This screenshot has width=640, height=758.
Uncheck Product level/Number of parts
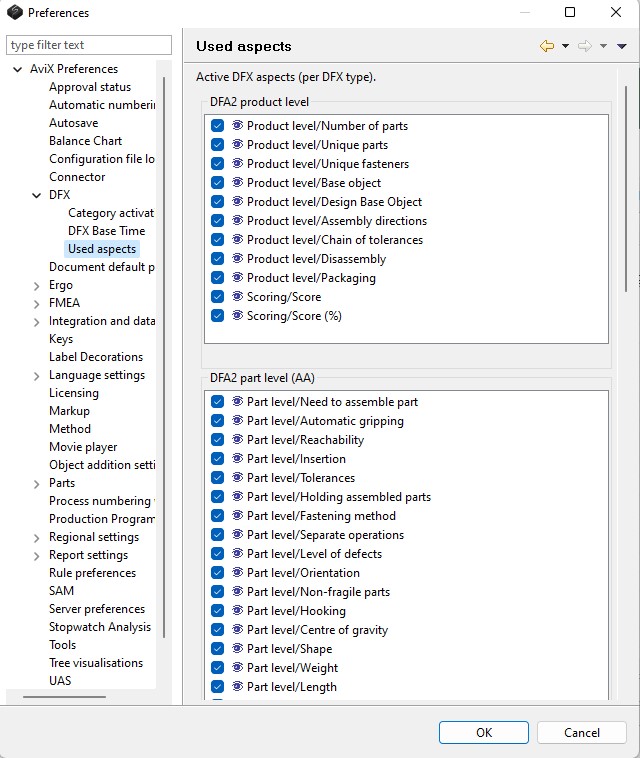point(217,126)
